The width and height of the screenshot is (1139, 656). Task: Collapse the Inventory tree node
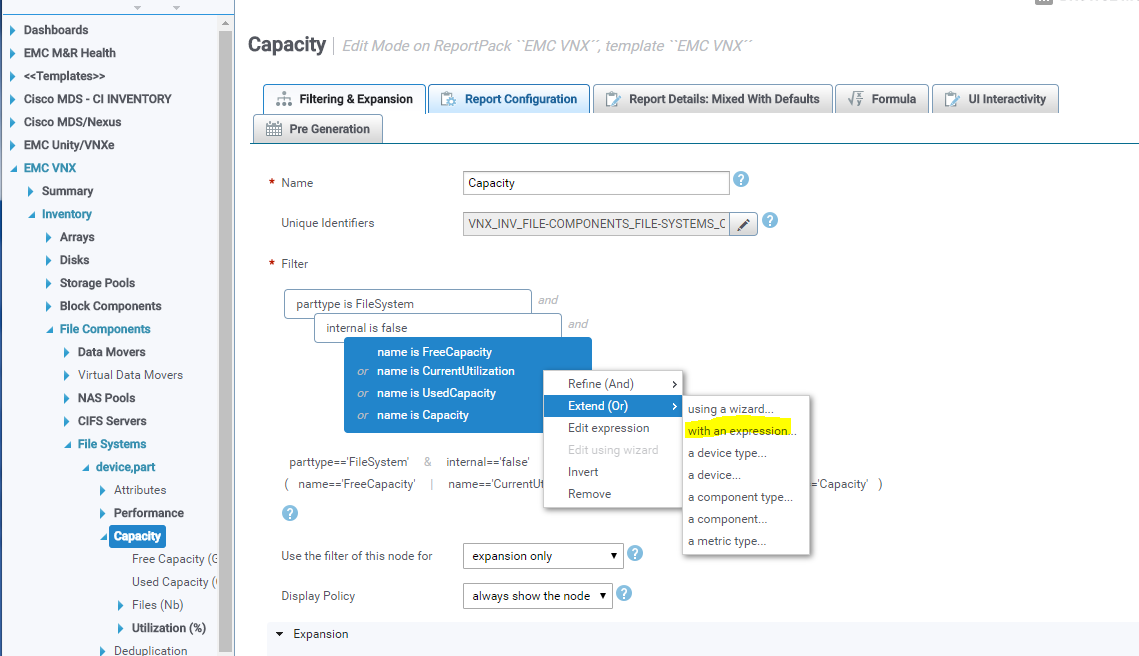tap(31, 214)
